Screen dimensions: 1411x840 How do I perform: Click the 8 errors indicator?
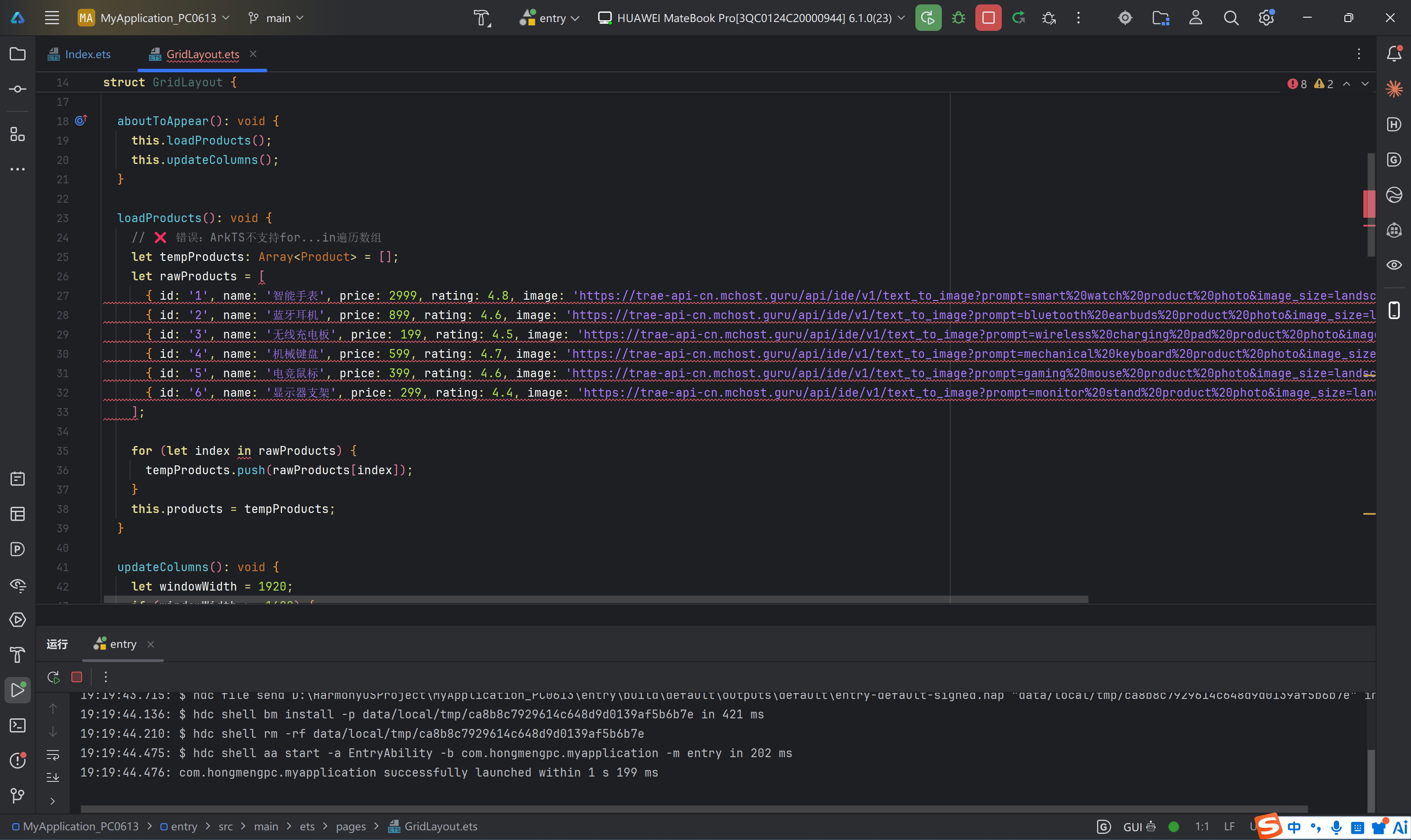click(1297, 84)
